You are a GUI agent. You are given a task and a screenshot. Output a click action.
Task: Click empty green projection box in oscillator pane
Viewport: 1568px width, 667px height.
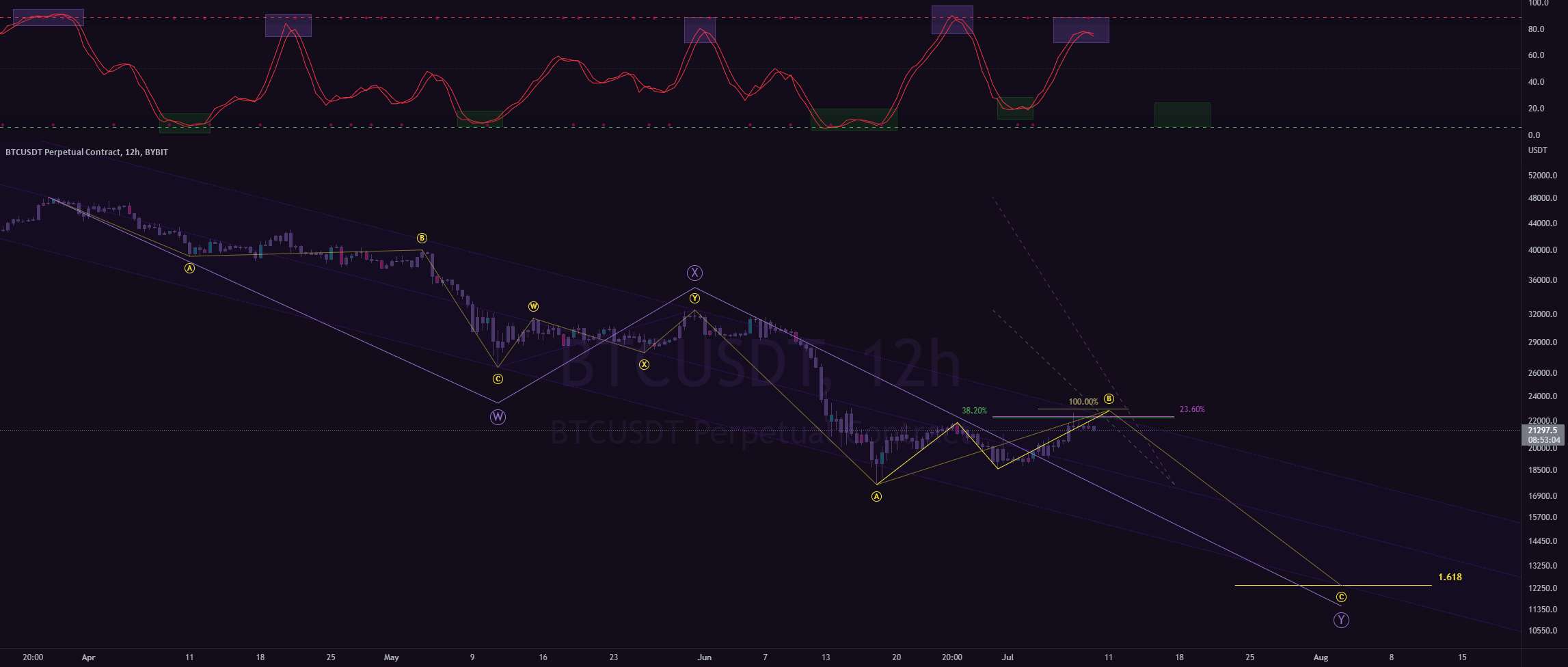(1182, 115)
